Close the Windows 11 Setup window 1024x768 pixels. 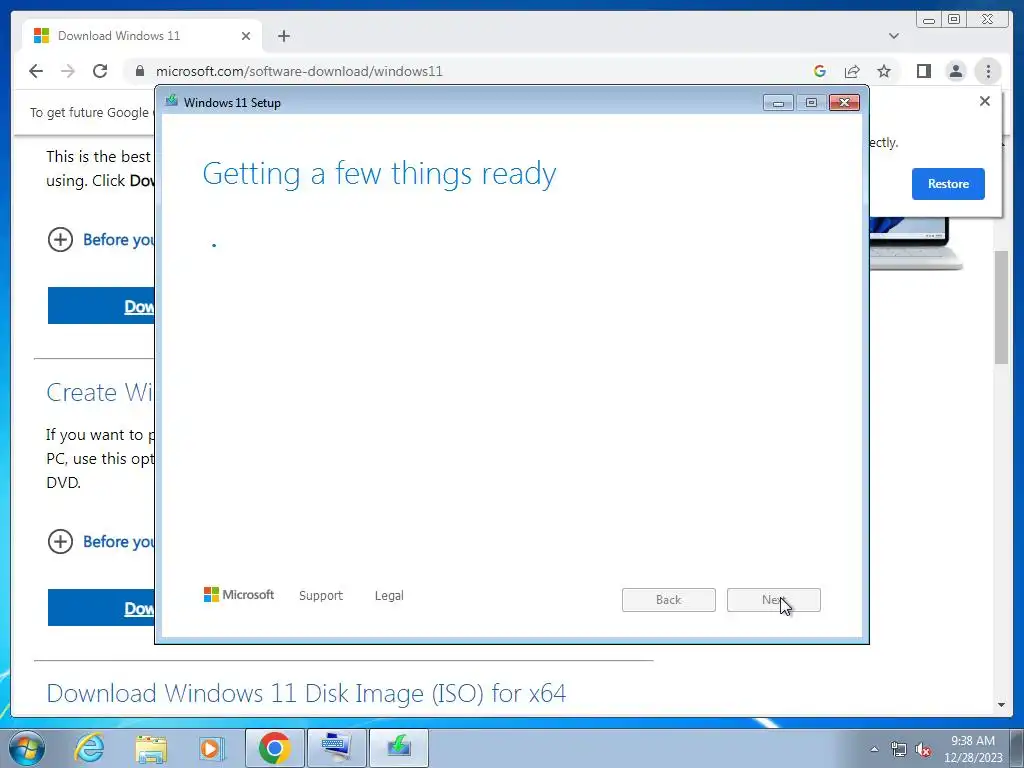844,103
